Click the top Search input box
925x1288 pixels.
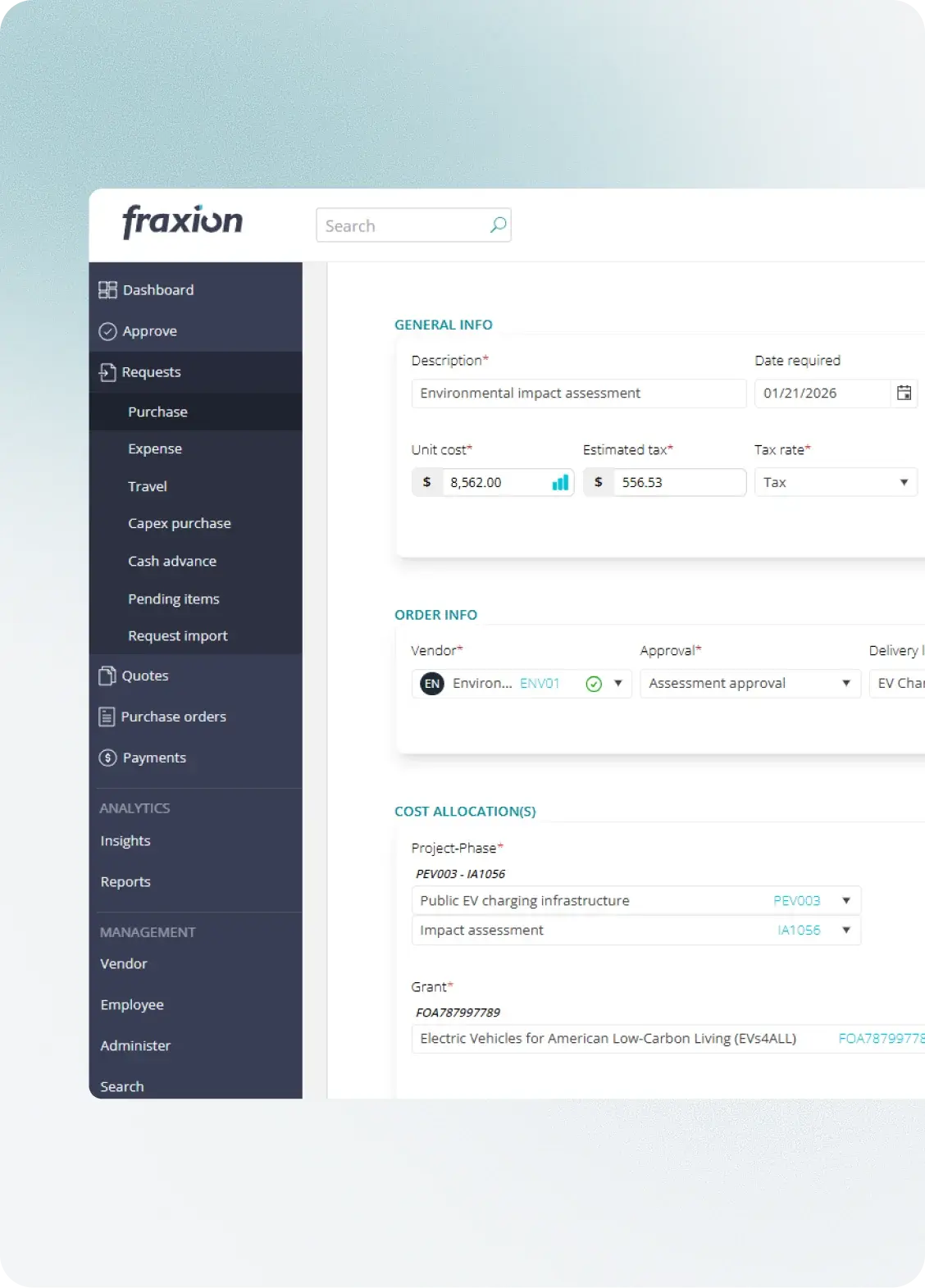click(413, 225)
